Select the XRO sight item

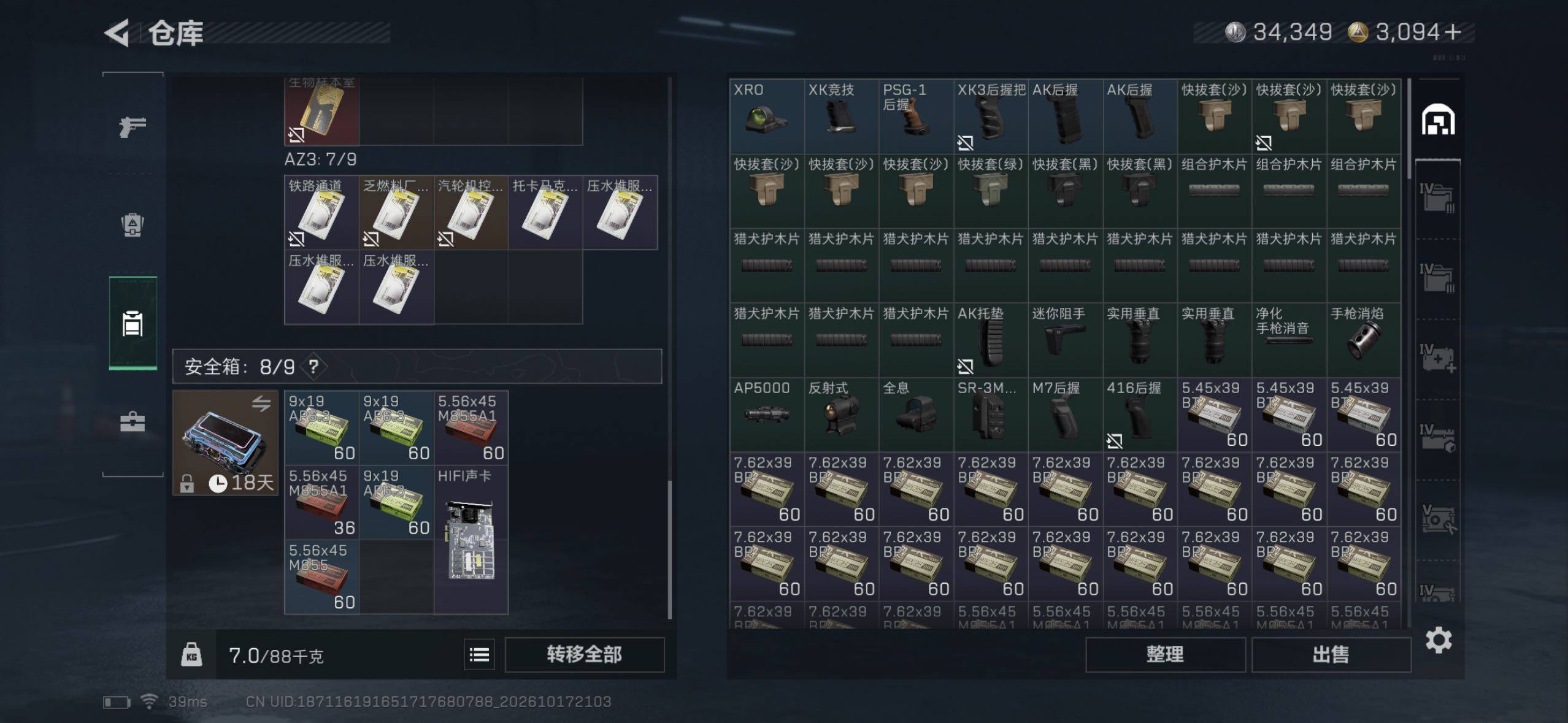pyautogui.click(x=767, y=116)
